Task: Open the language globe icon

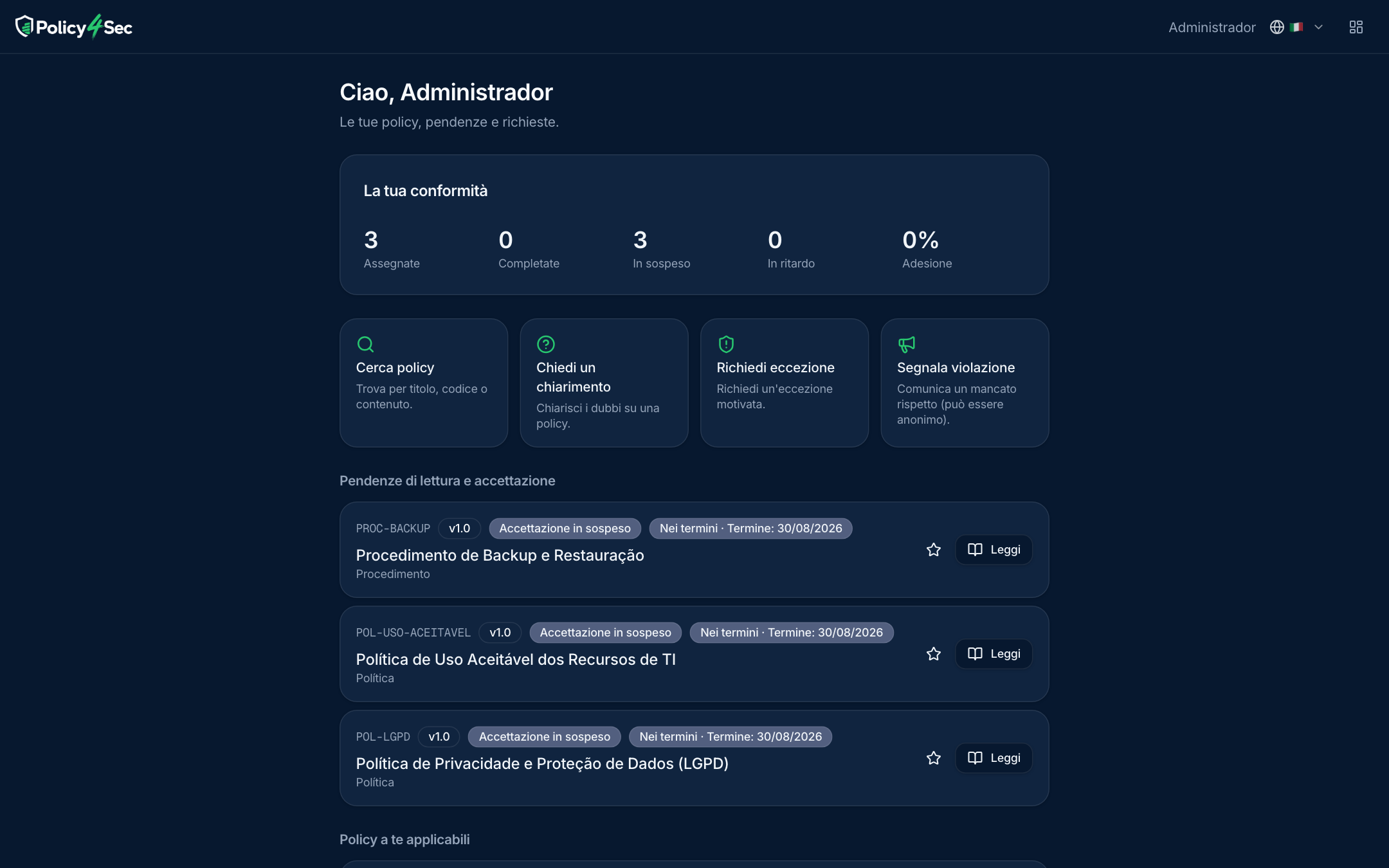Action: [1277, 27]
